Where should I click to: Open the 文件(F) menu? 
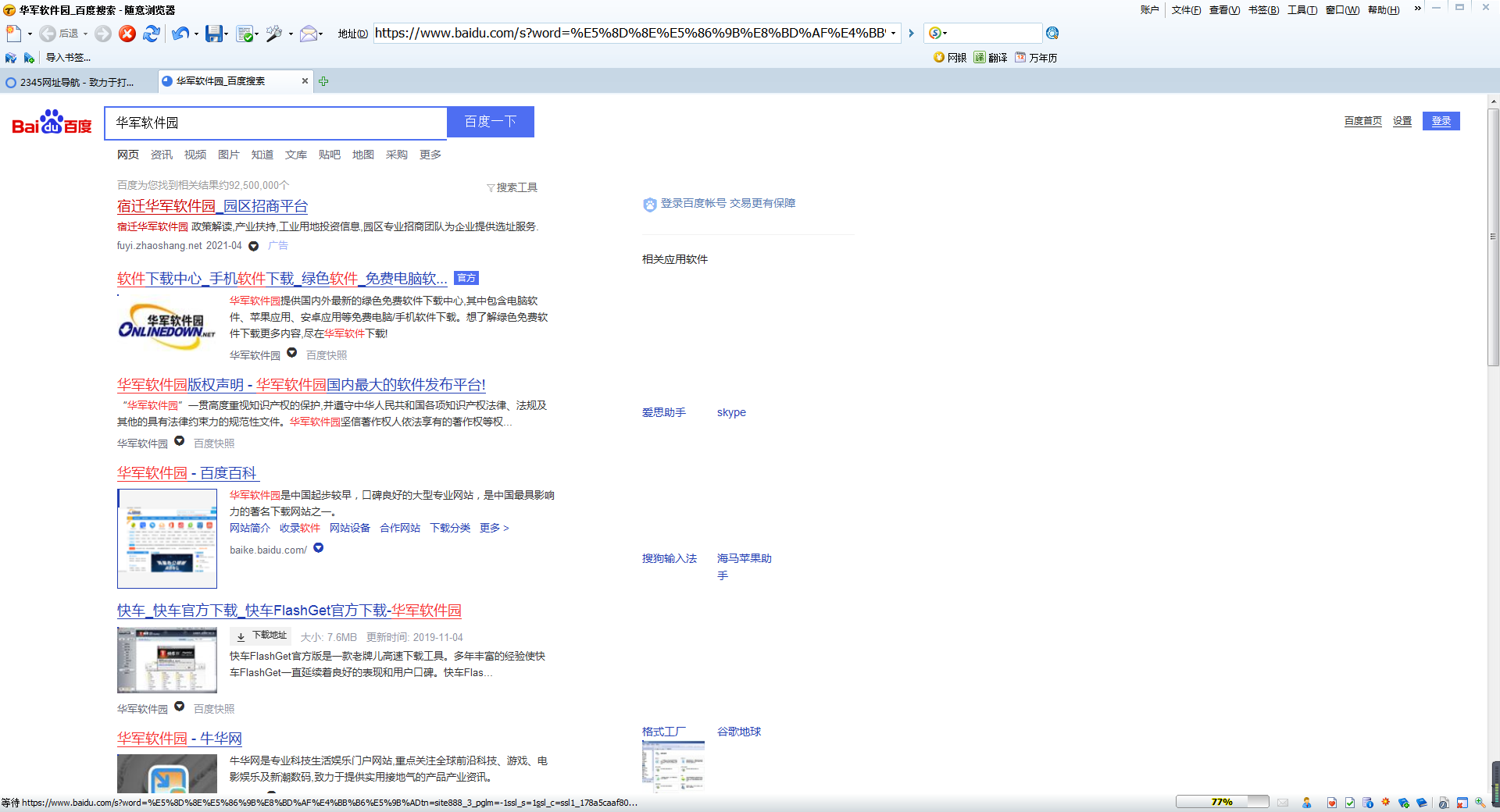tap(1186, 10)
